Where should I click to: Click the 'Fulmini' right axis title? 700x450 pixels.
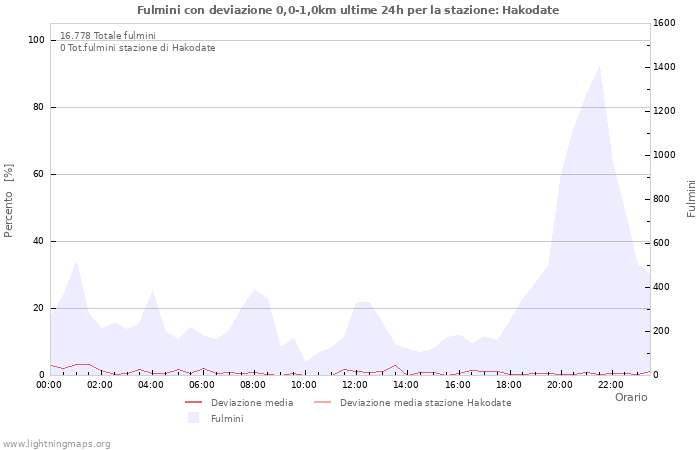691,199
